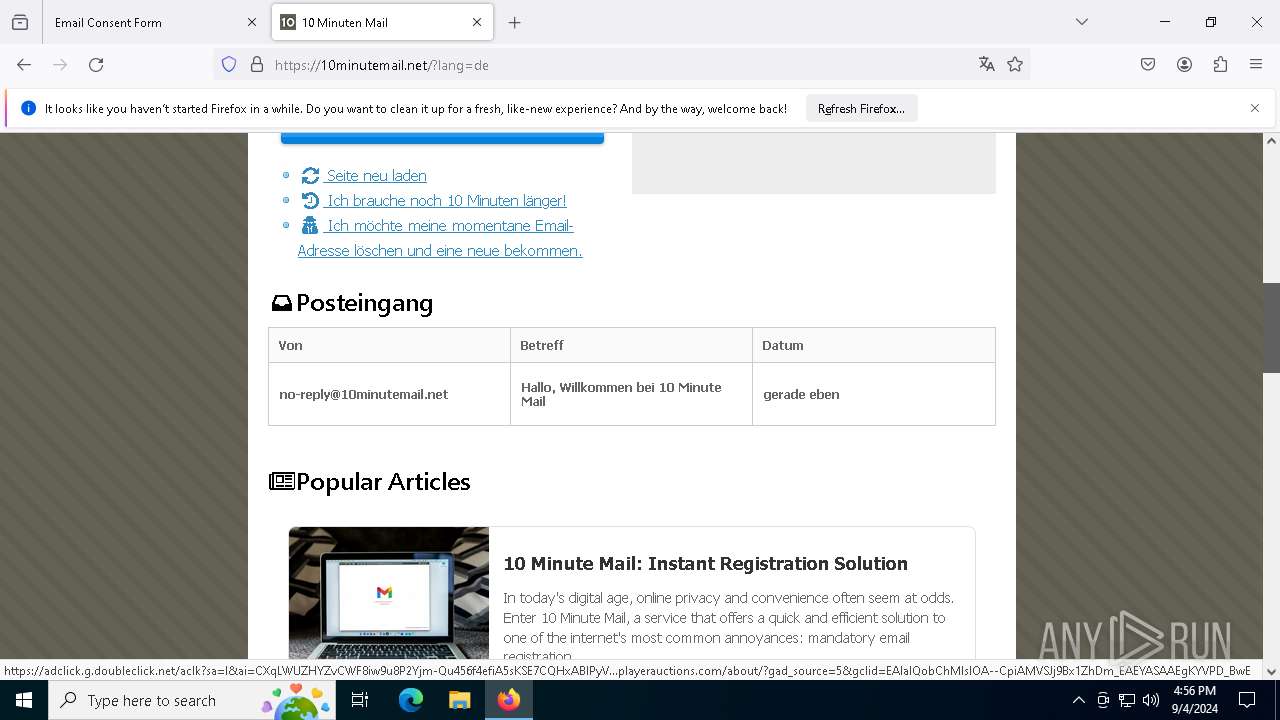Close the Email Consent Form tab
Image resolution: width=1280 pixels, height=720 pixels.
251,22
